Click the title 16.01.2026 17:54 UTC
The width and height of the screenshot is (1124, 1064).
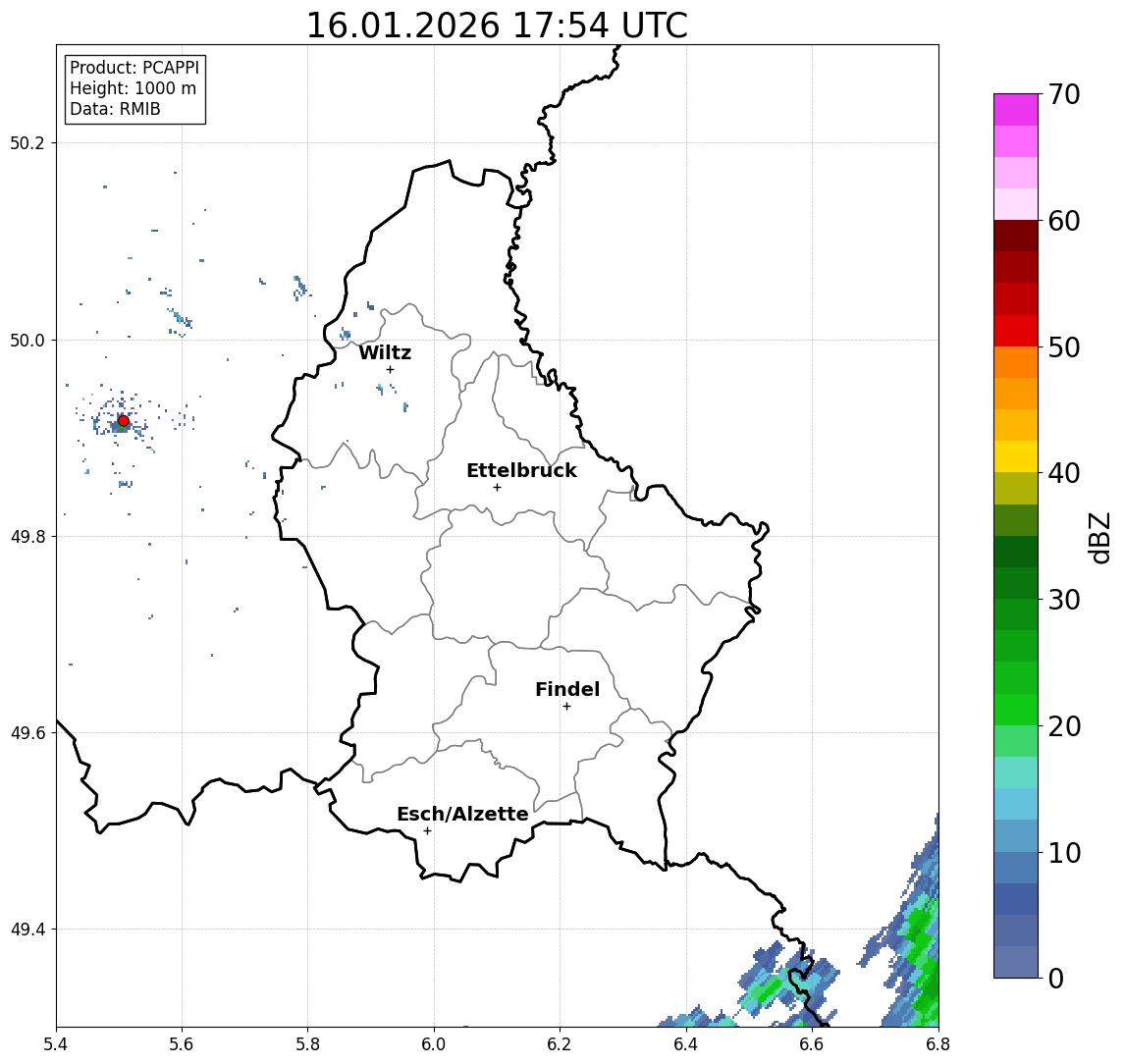pos(497,26)
